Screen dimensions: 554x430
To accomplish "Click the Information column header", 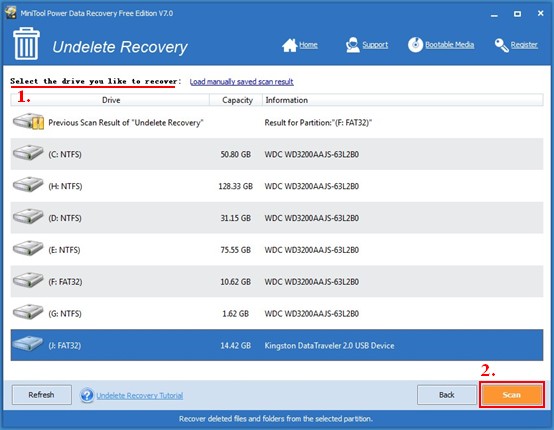I will pos(403,100).
